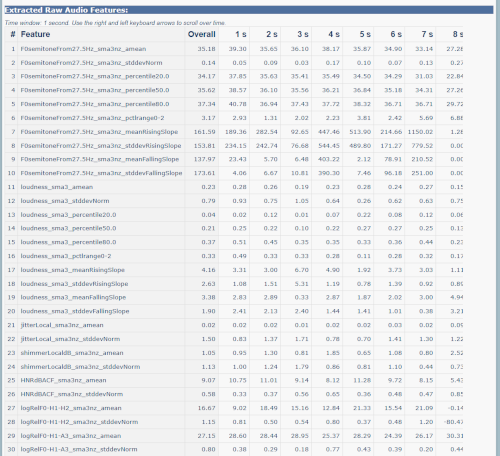Click the Overall value 161.59 in row 7
Screen dimensions: 500x456
pyautogui.click(x=205, y=132)
